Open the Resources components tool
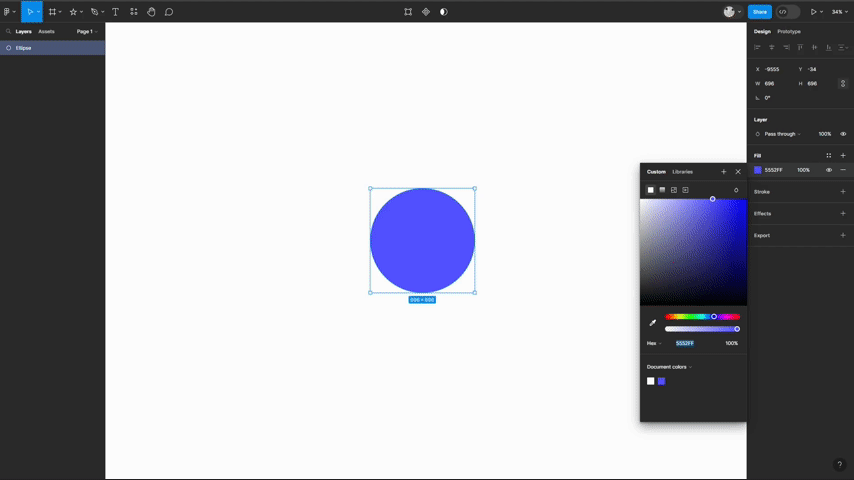 (x=133, y=11)
